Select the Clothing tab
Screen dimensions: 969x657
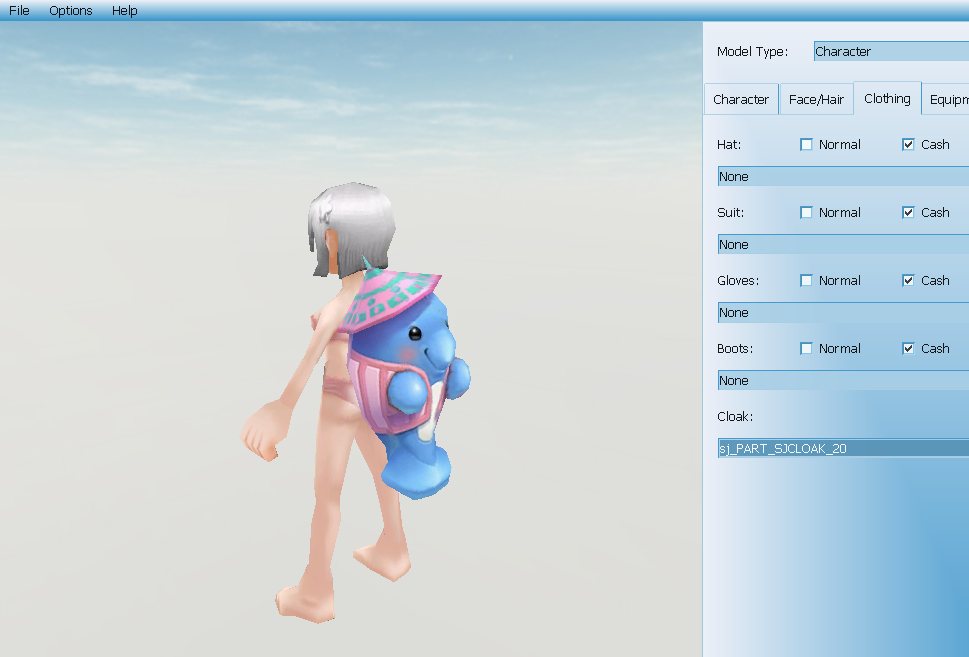pos(887,99)
